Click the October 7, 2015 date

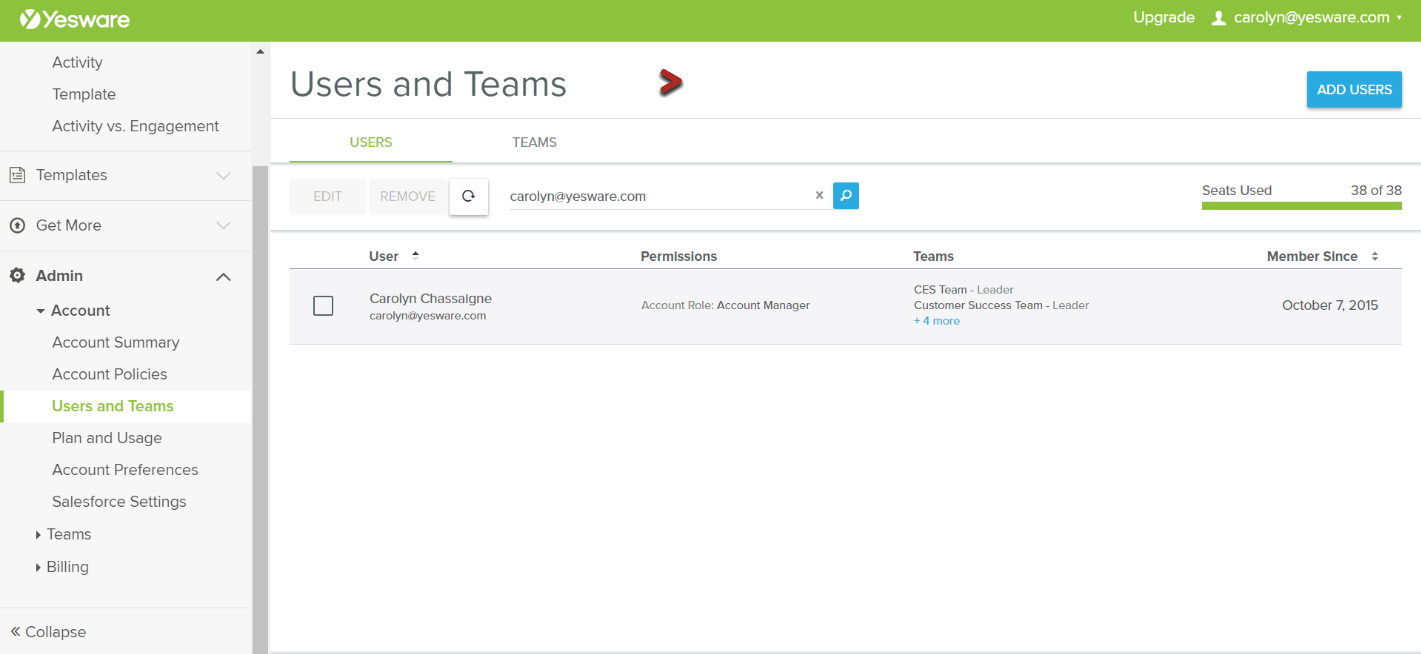[x=1330, y=305]
